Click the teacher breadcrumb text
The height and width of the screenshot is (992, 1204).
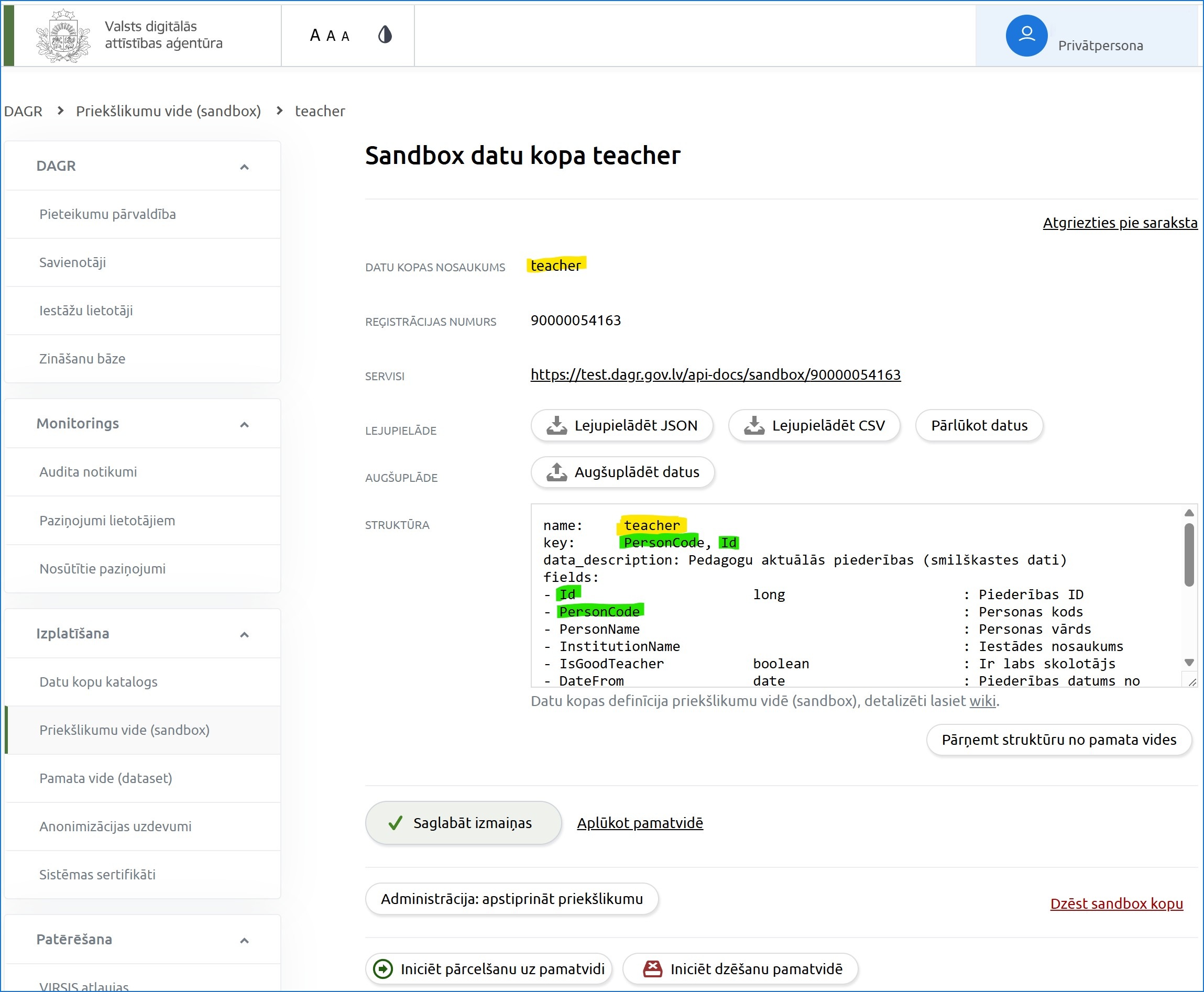click(320, 111)
